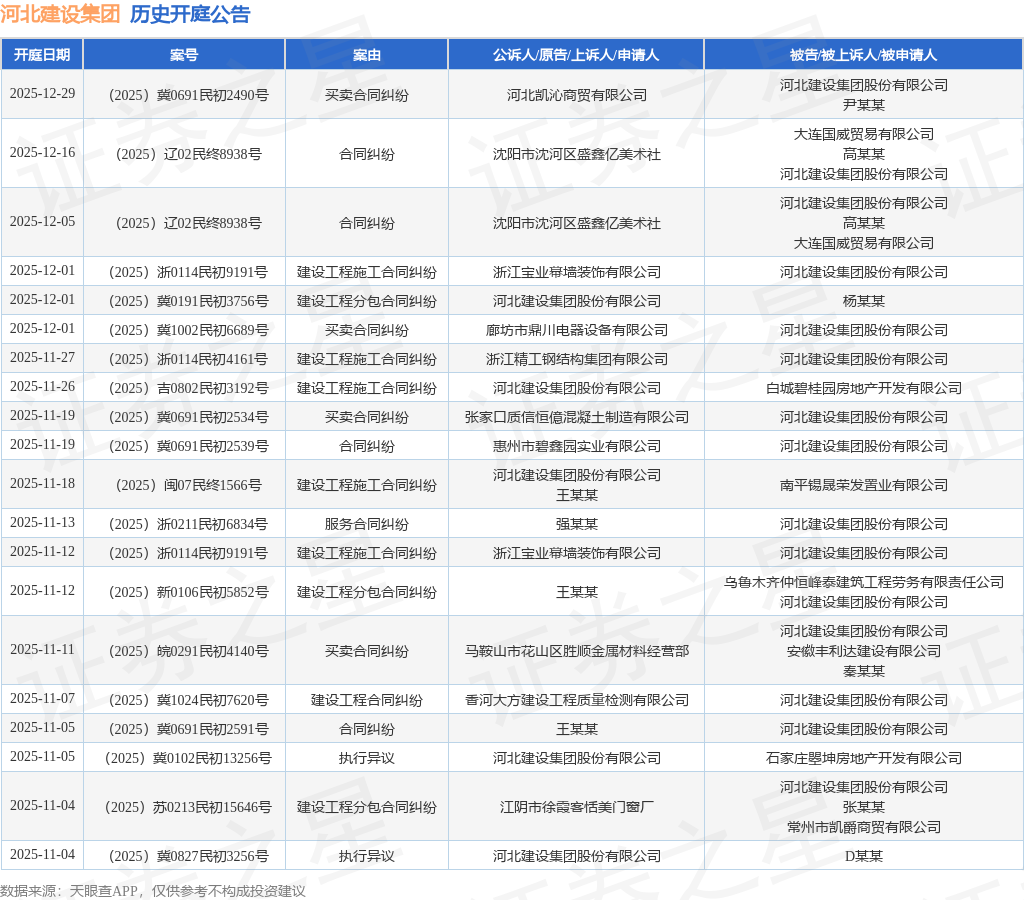Click case number 冀0691民初2539号
This screenshot has width=1024, height=900.
(x=188, y=446)
